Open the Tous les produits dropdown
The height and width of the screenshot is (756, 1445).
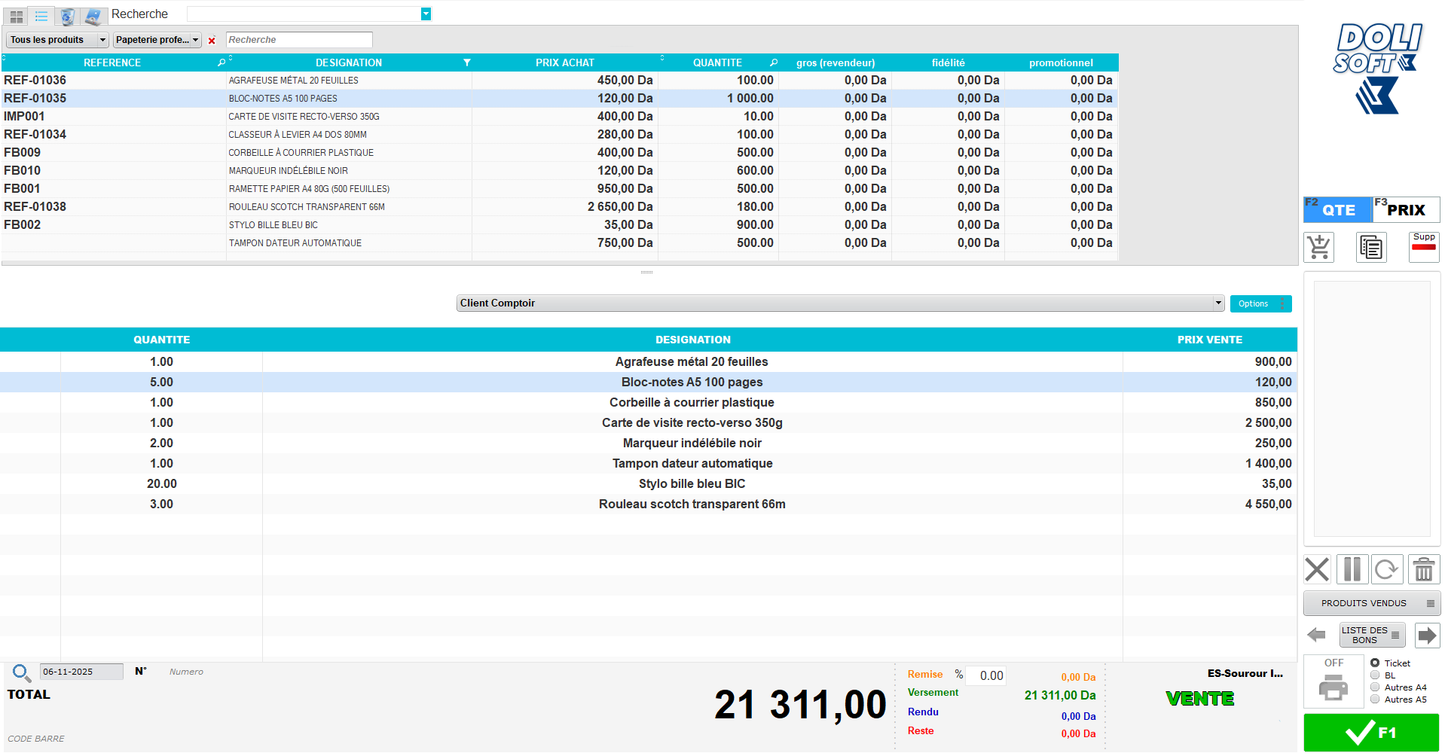click(55, 39)
